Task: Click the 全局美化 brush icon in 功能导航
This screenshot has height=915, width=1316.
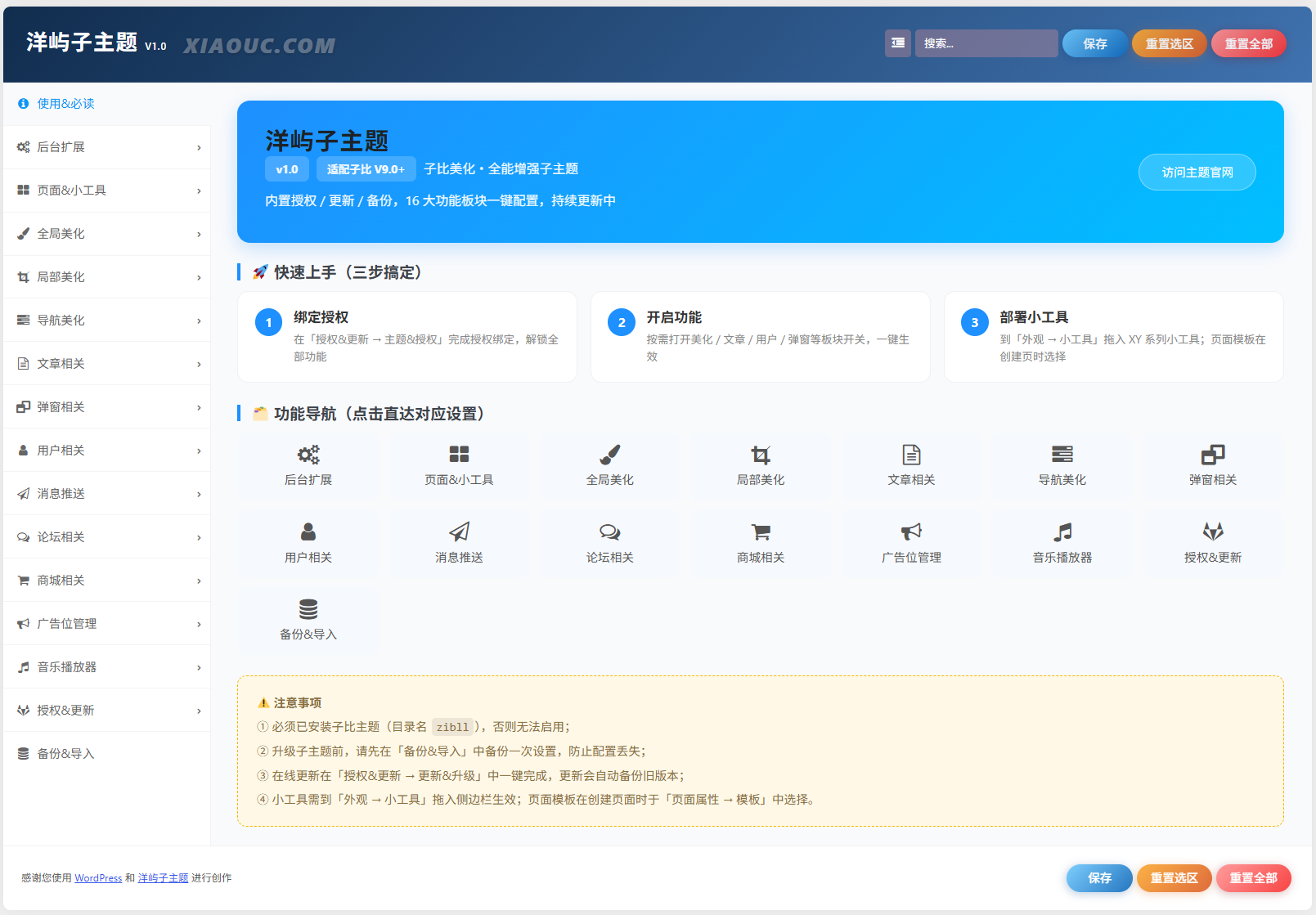Action: click(610, 454)
